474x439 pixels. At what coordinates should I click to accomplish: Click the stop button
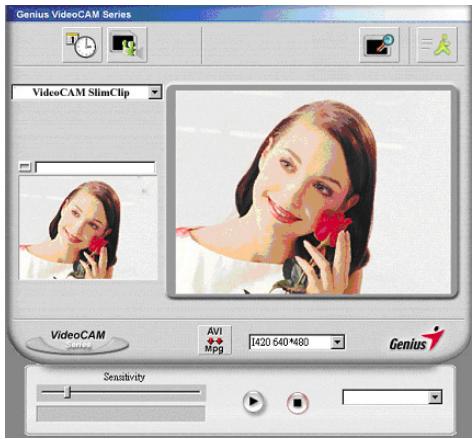(297, 403)
